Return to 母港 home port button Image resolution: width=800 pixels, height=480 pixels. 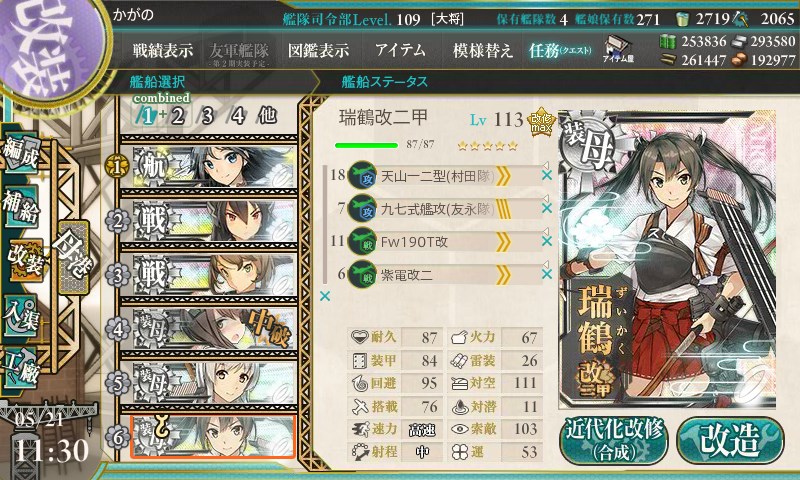click(74, 257)
